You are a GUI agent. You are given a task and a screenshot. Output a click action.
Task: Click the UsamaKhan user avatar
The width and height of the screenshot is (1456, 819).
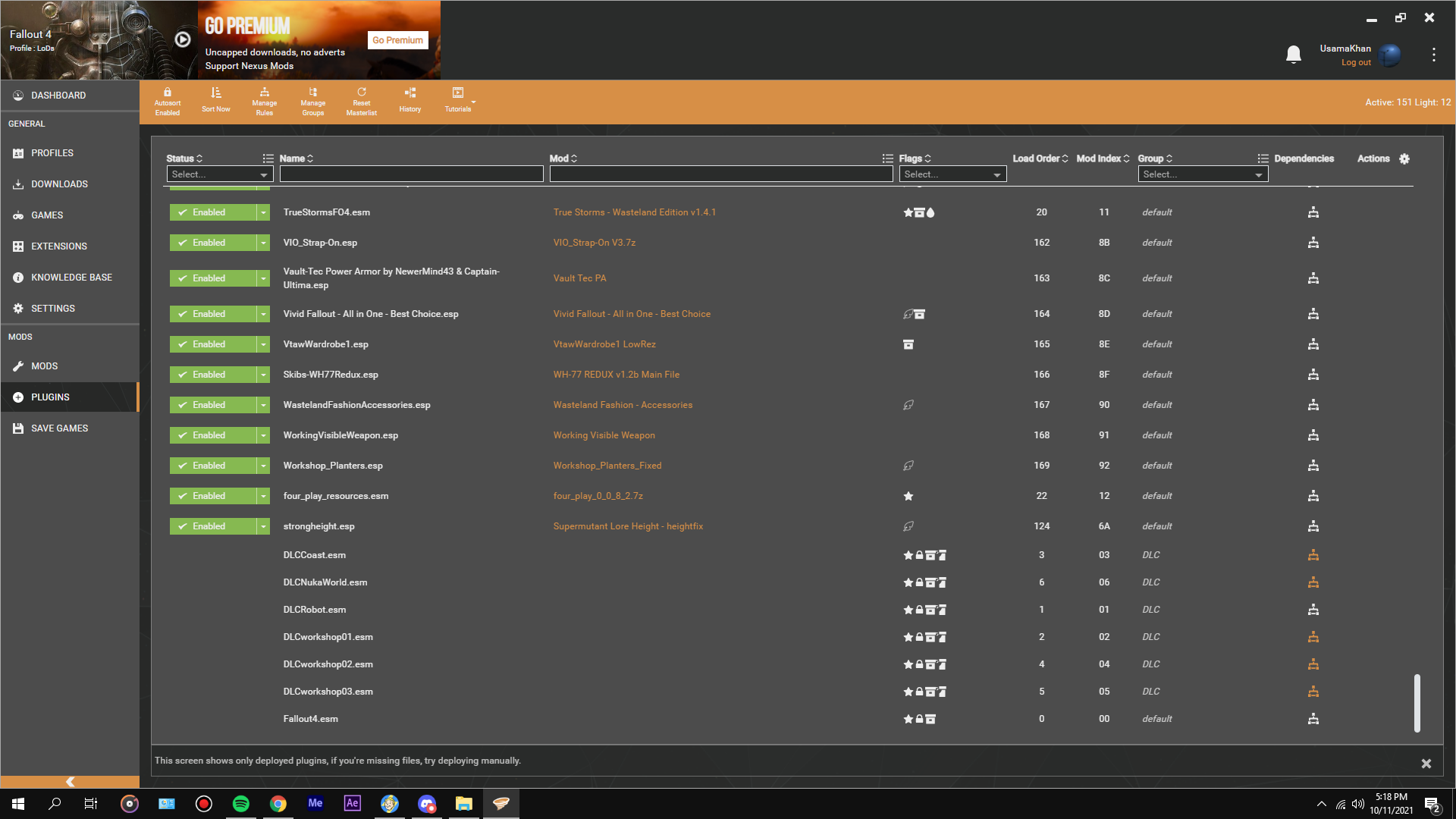pyautogui.click(x=1390, y=55)
